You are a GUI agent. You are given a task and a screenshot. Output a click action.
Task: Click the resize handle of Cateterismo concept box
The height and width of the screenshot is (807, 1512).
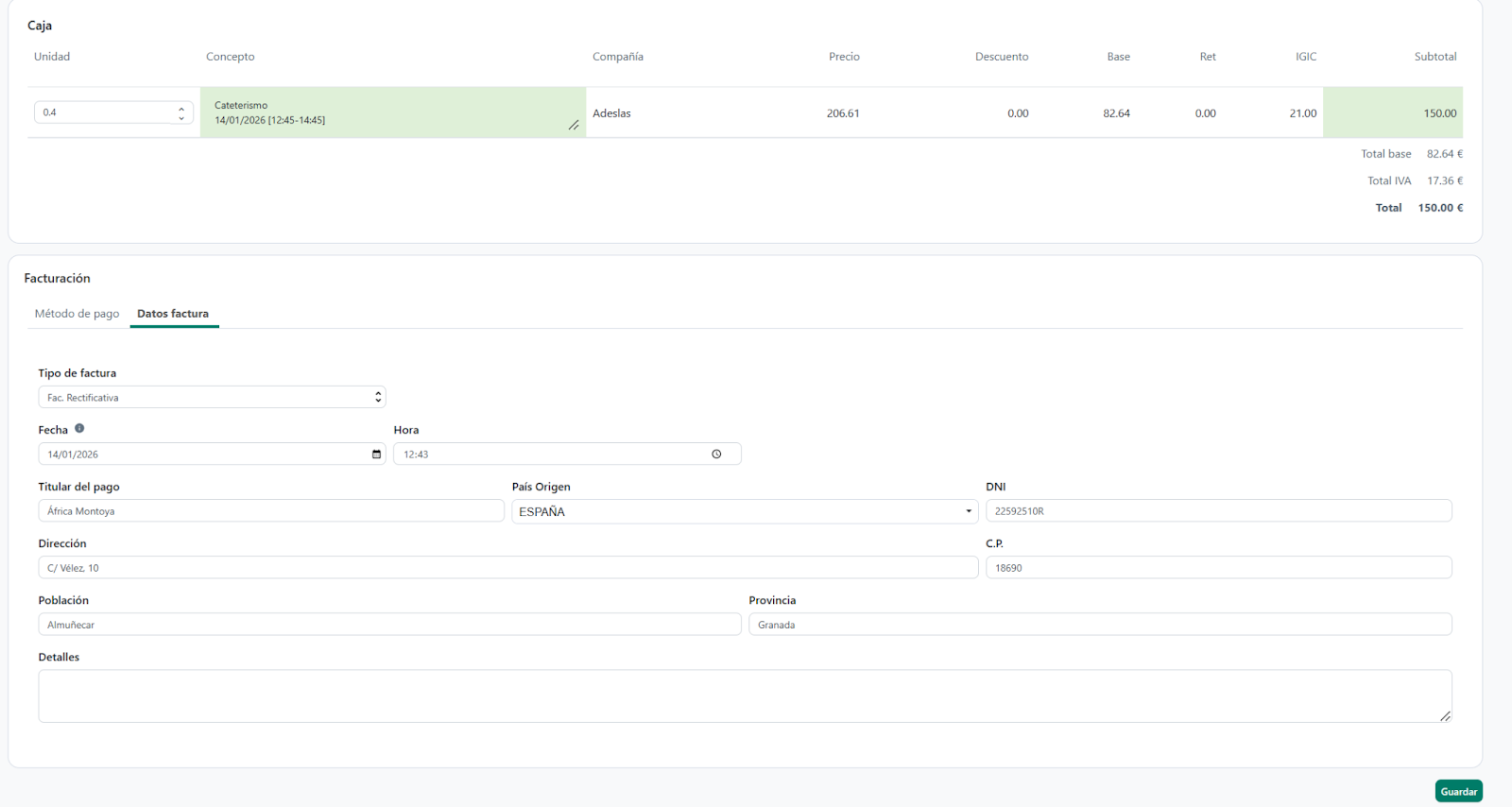[x=574, y=126]
